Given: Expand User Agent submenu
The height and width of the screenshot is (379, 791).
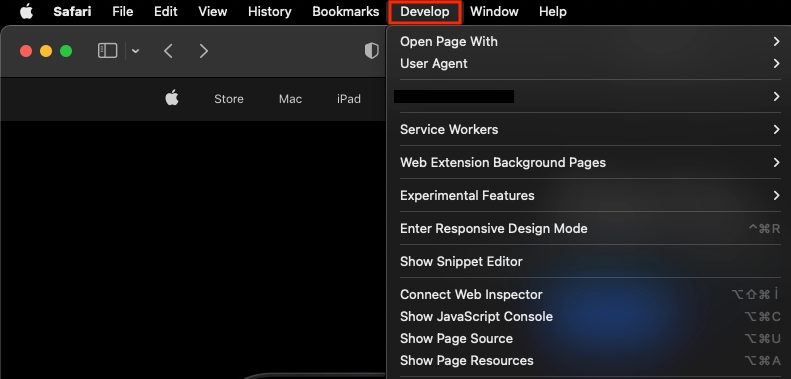Looking at the screenshot, I should click(x=590, y=64).
